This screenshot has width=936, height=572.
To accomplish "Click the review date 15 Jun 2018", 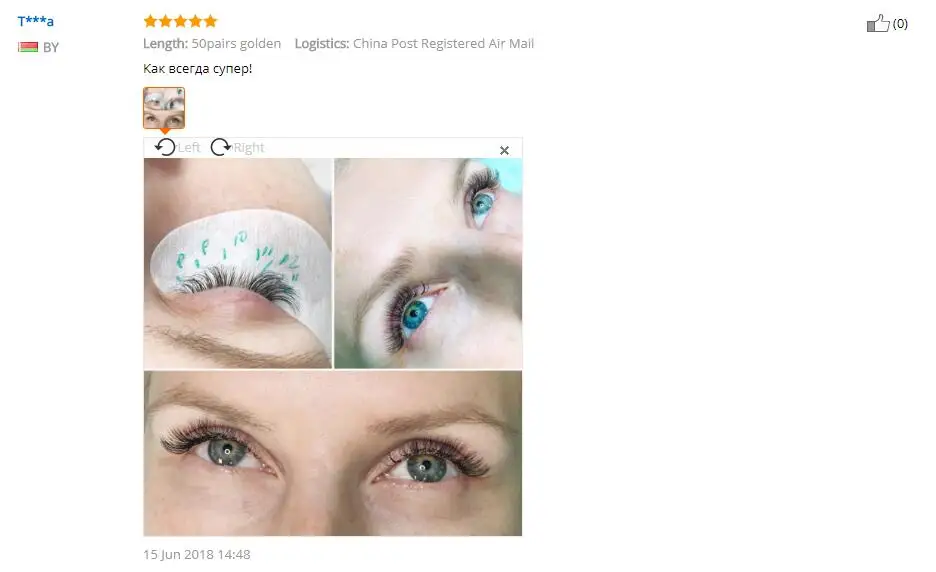I will [x=197, y=555].
